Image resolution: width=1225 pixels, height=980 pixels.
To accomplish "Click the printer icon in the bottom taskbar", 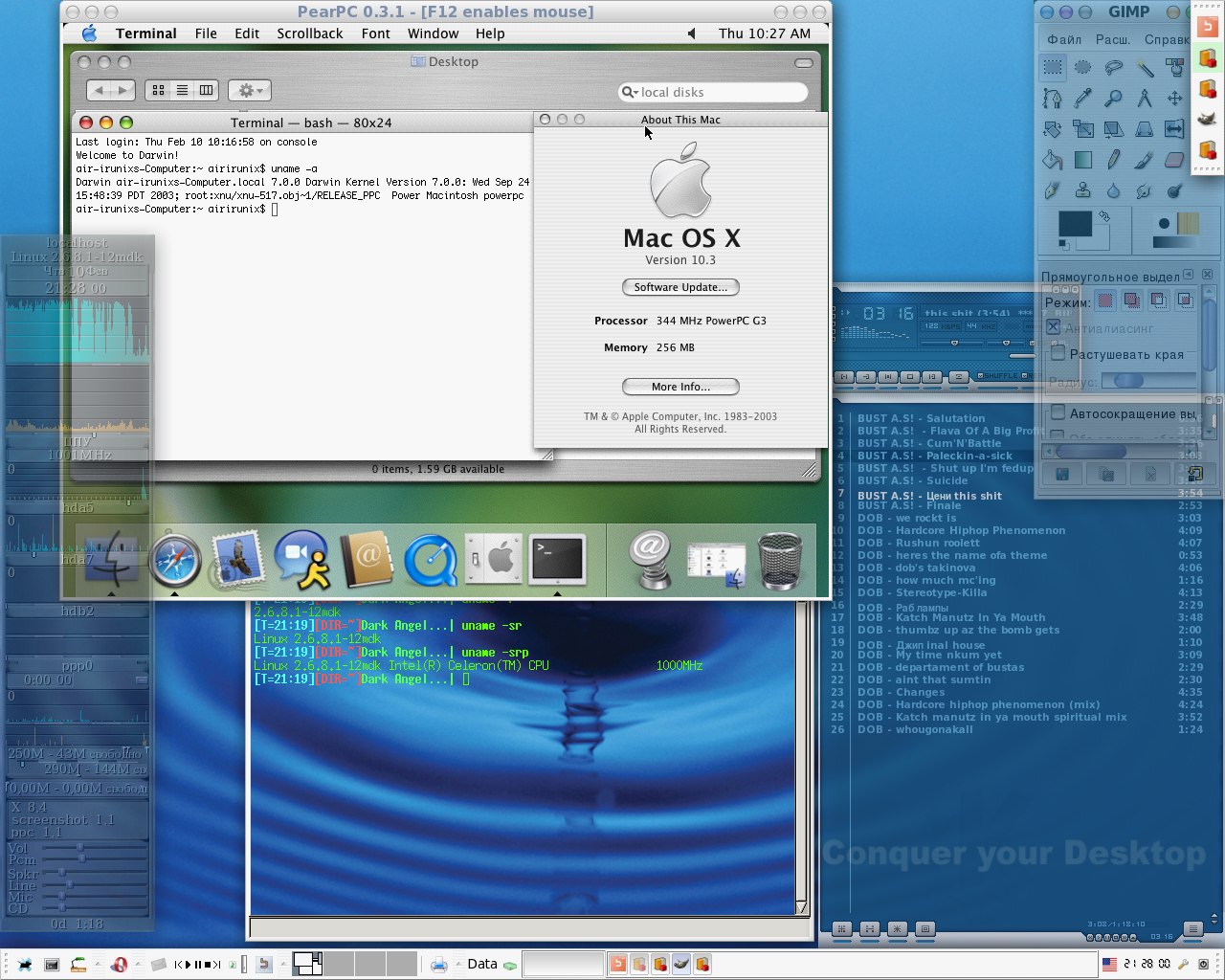I will tap(438, 965).
